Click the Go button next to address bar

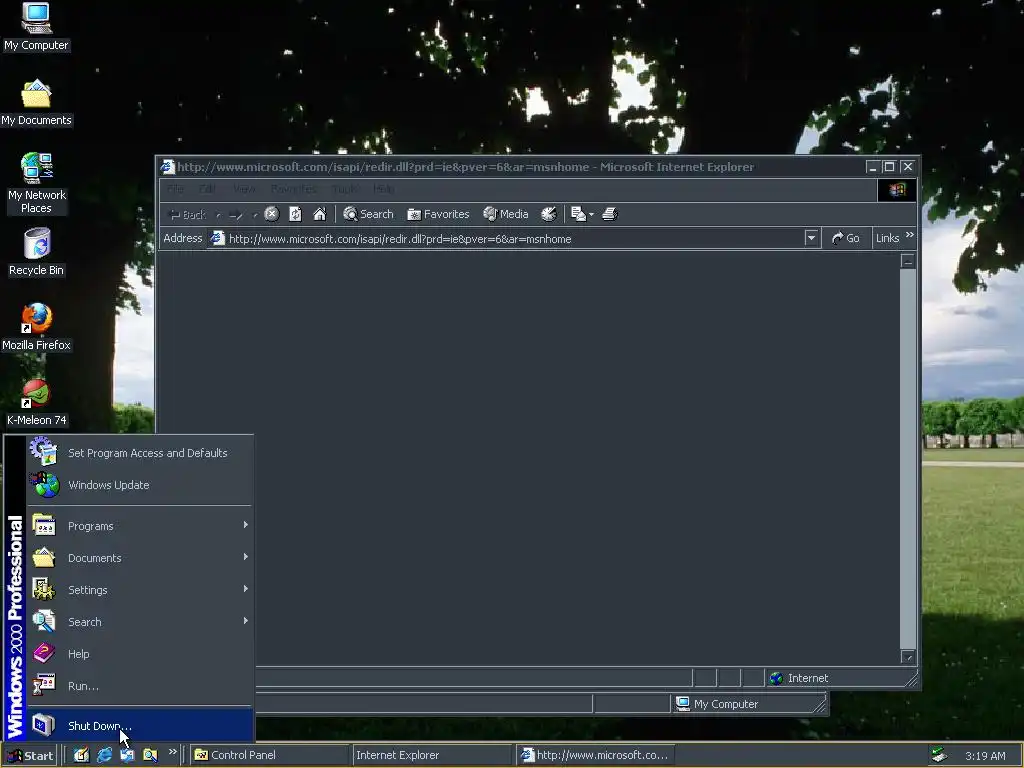[846, 238]
